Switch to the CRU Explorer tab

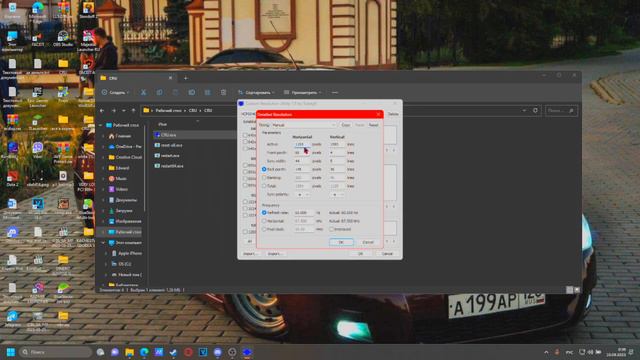point(137,78)
